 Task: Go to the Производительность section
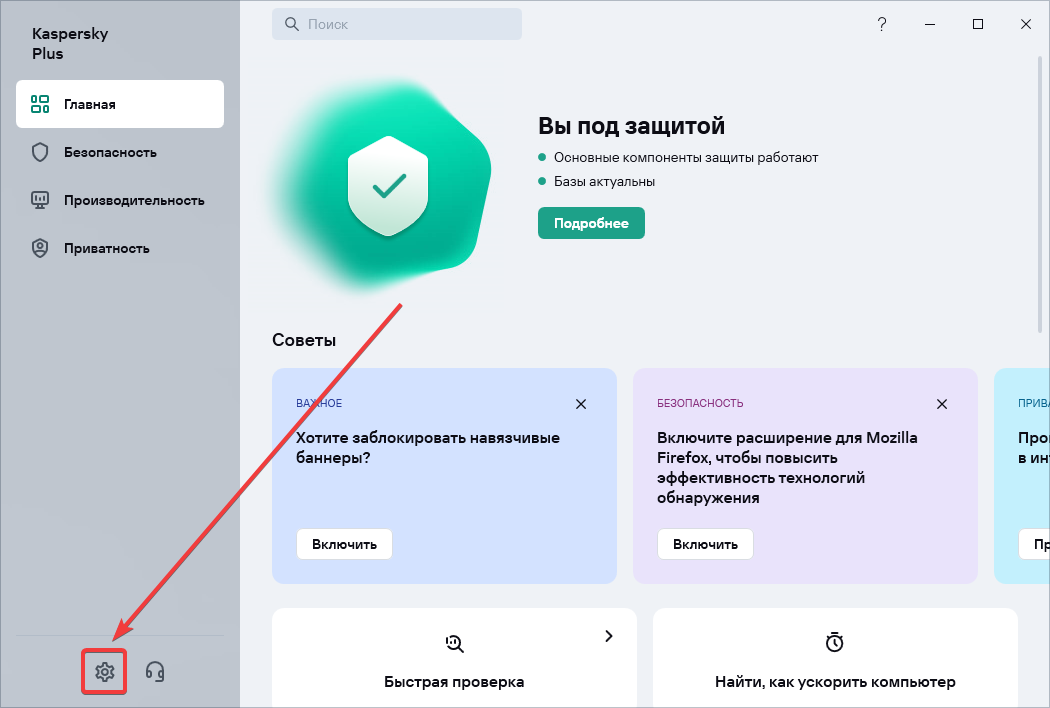pos(120,200)
